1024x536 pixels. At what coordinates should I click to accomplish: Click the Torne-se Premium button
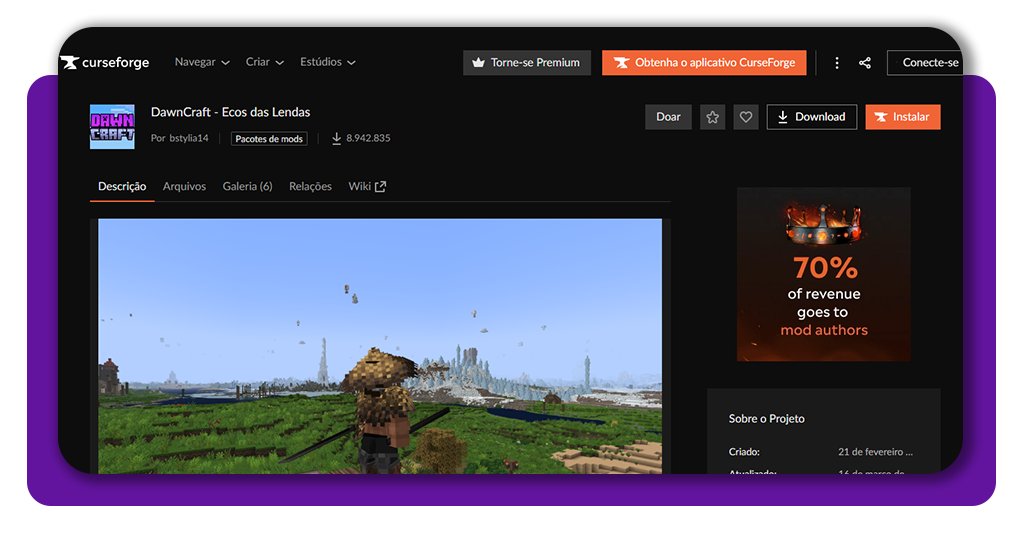click(x=526, y=63)
